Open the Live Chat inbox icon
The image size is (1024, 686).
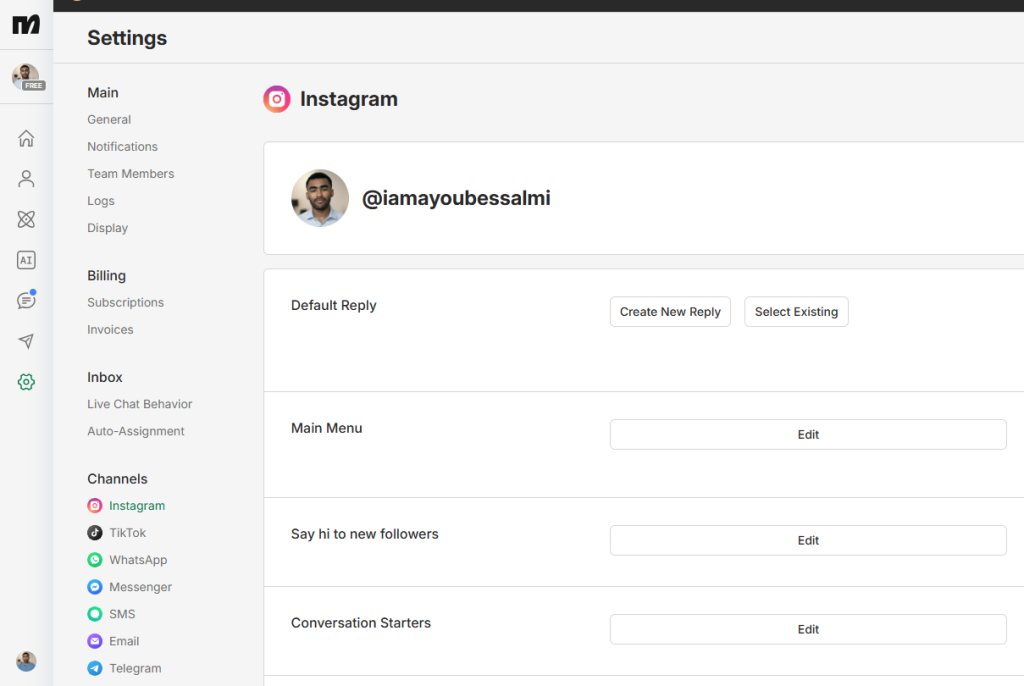pyautogui.click(x=26, y=299)
